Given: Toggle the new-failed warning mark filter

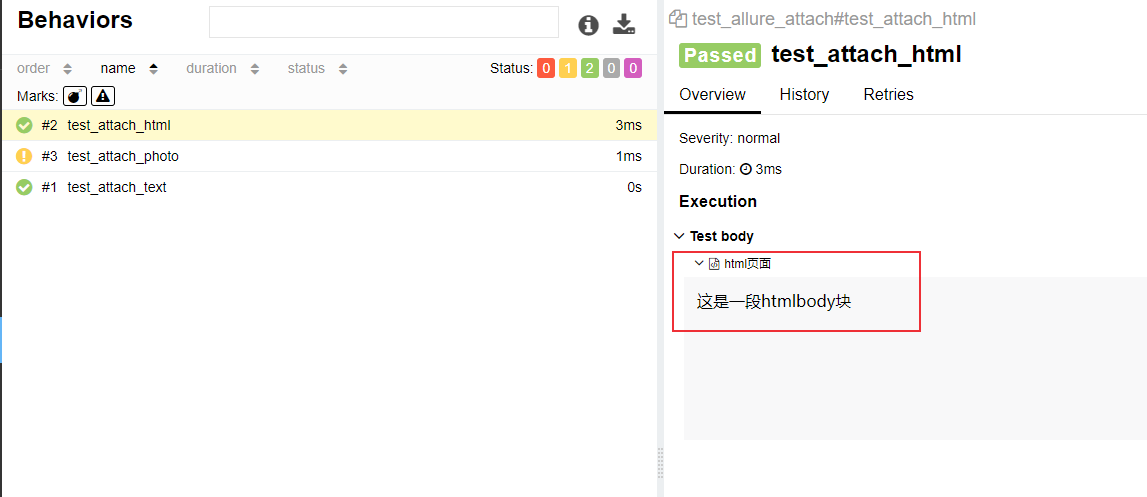Looking at the screenshot, I should coord(103,96).
